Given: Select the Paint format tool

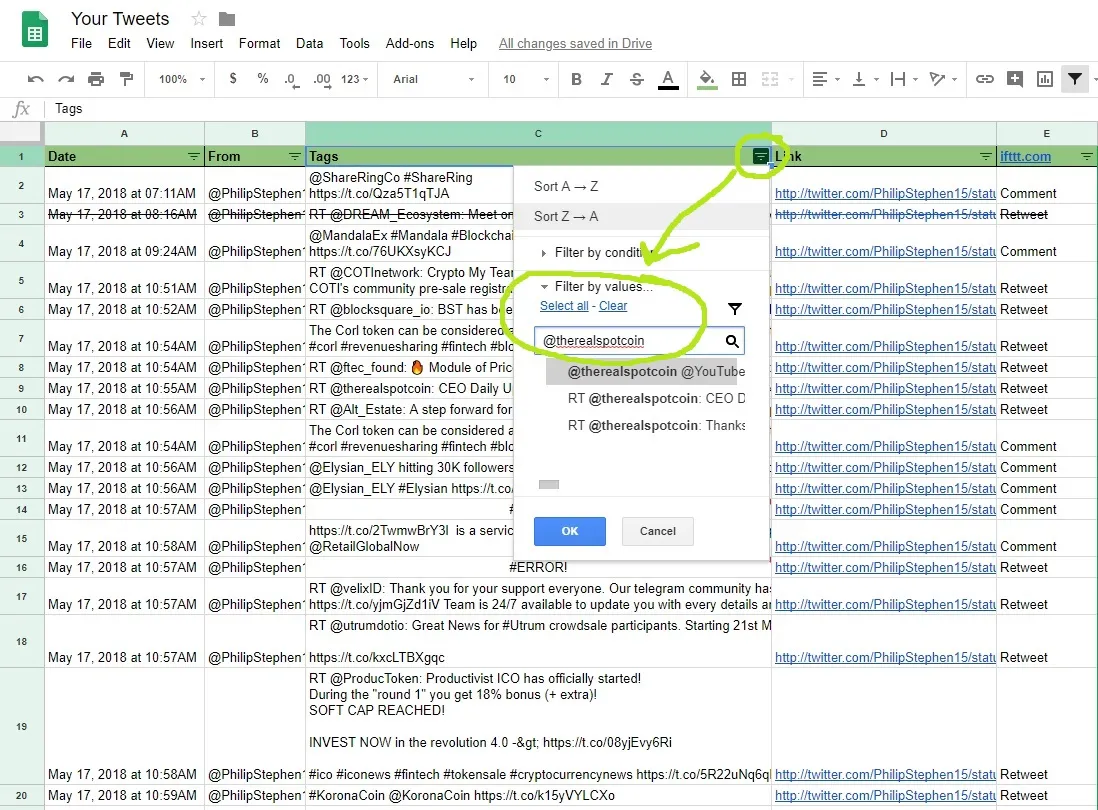Looking at the screenshot, I should click(126, 79).
